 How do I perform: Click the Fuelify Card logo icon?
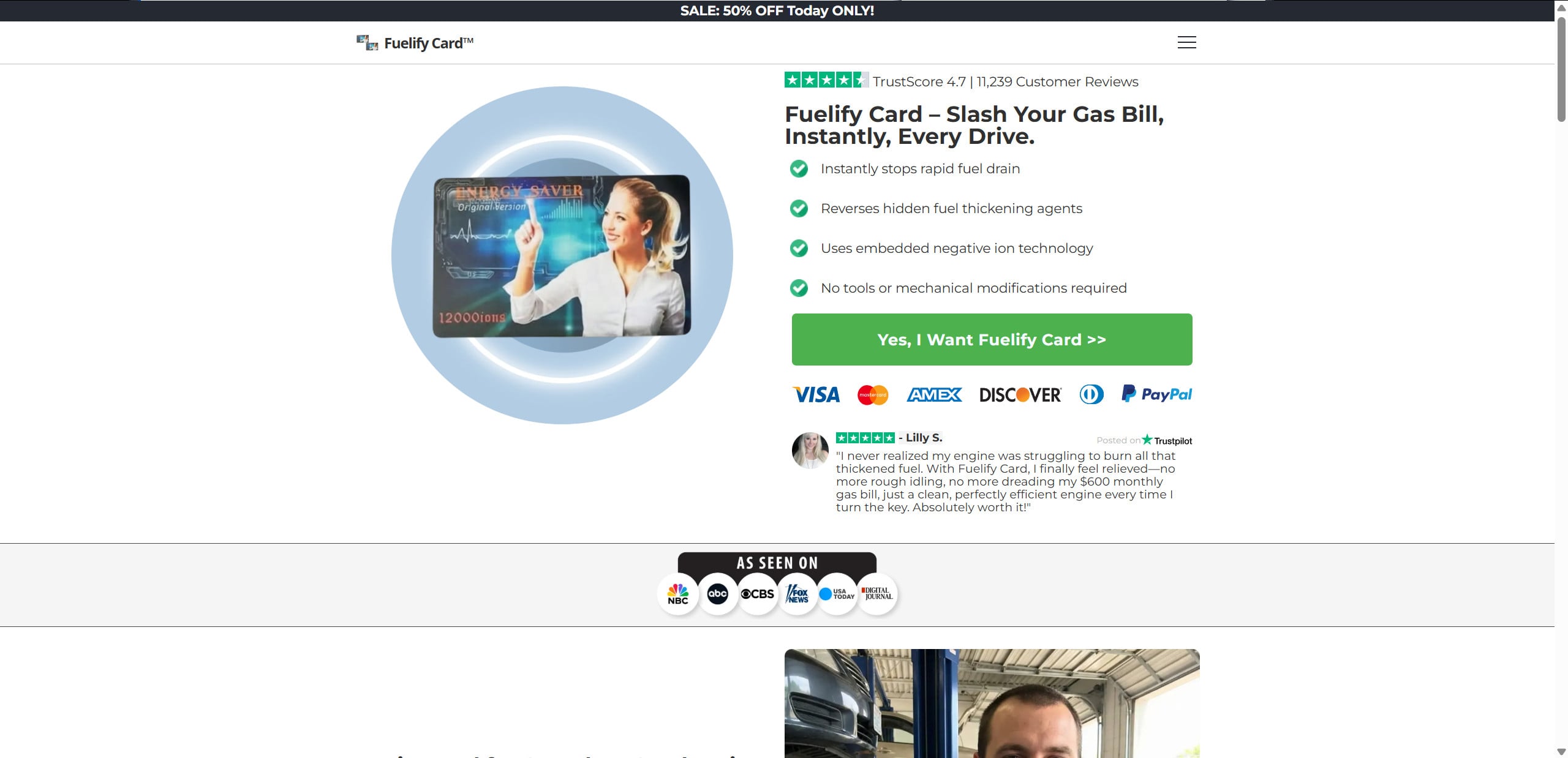pyautogui.click(x=367, y=42)
